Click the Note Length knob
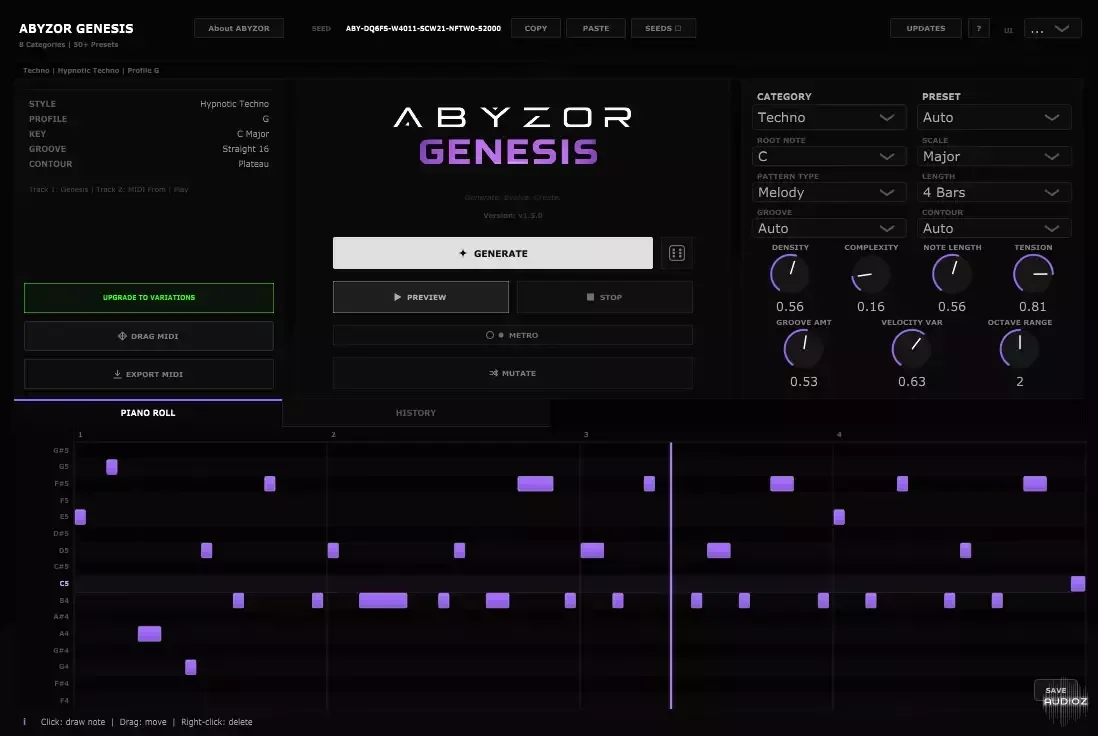 click(x=952, y=274)
